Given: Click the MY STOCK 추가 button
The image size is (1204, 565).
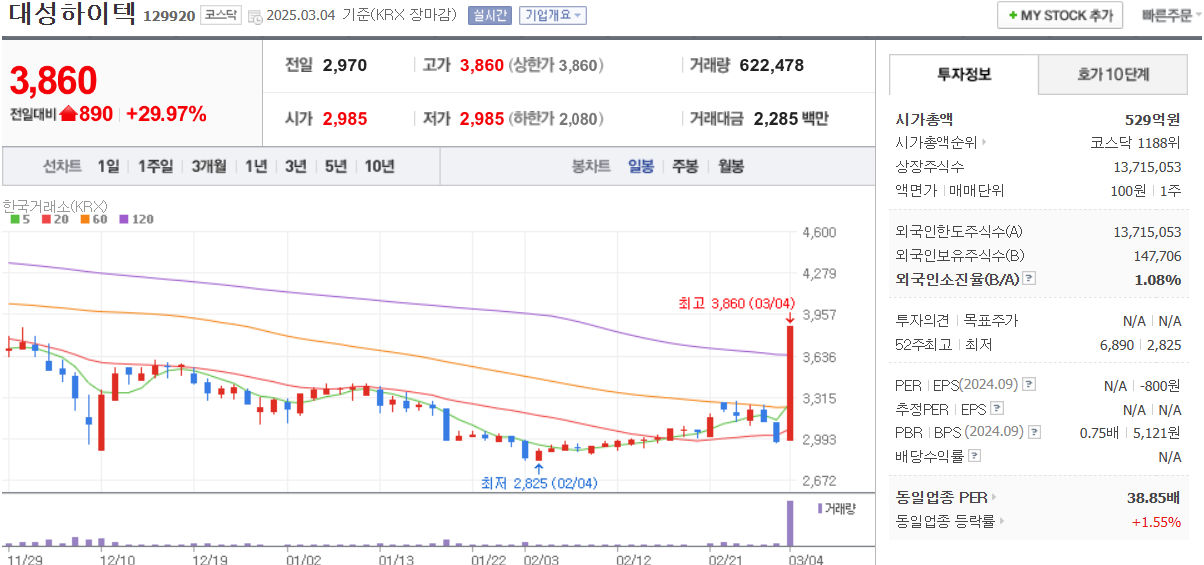Looking at the screenshot, I should coord(1060,15).
